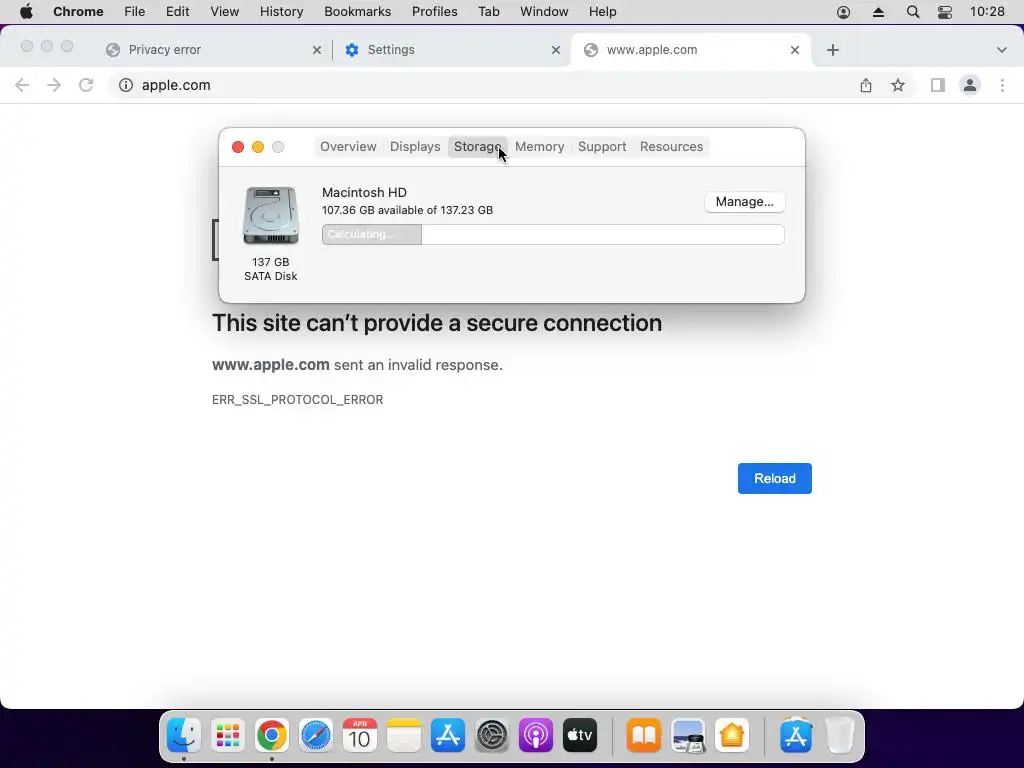Open the Window menu
1024x768 pixels.
point(544,12)
